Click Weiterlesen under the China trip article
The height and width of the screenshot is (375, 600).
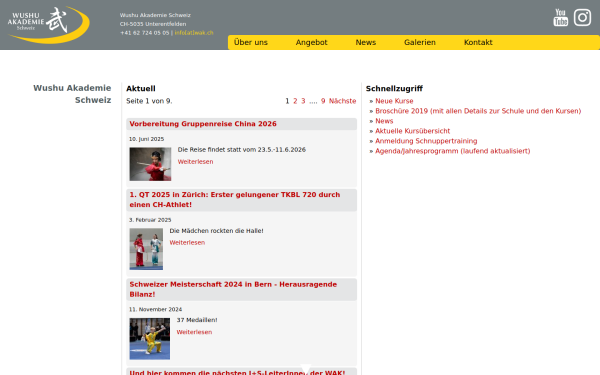tap(195, 162)
